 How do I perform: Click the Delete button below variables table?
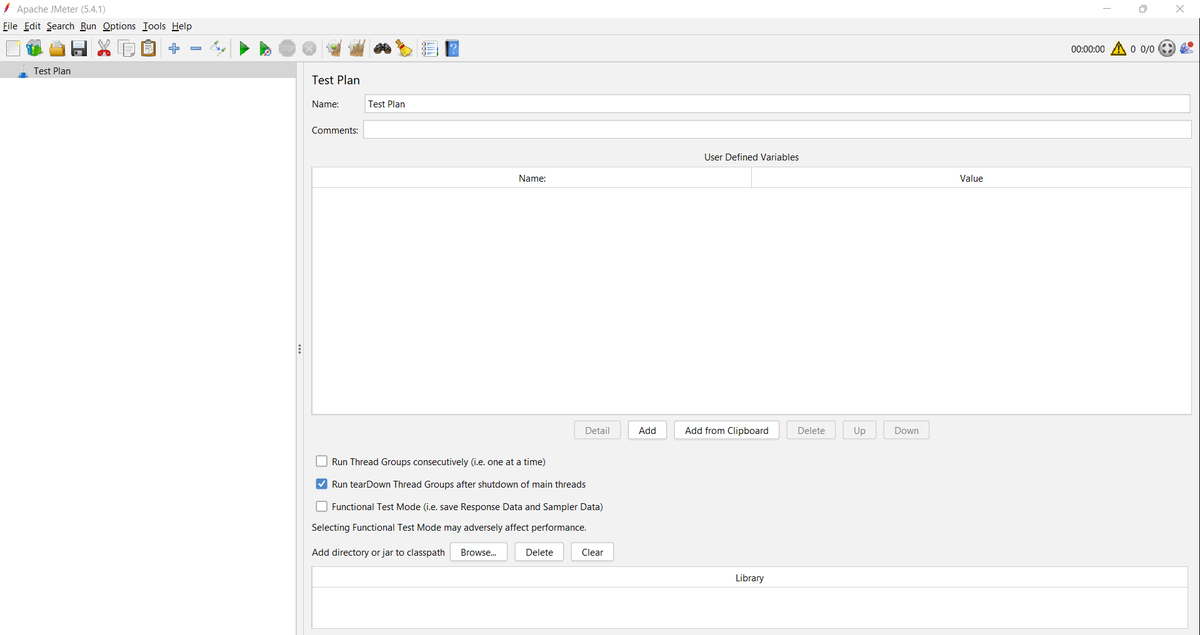[x=811, y=430]
